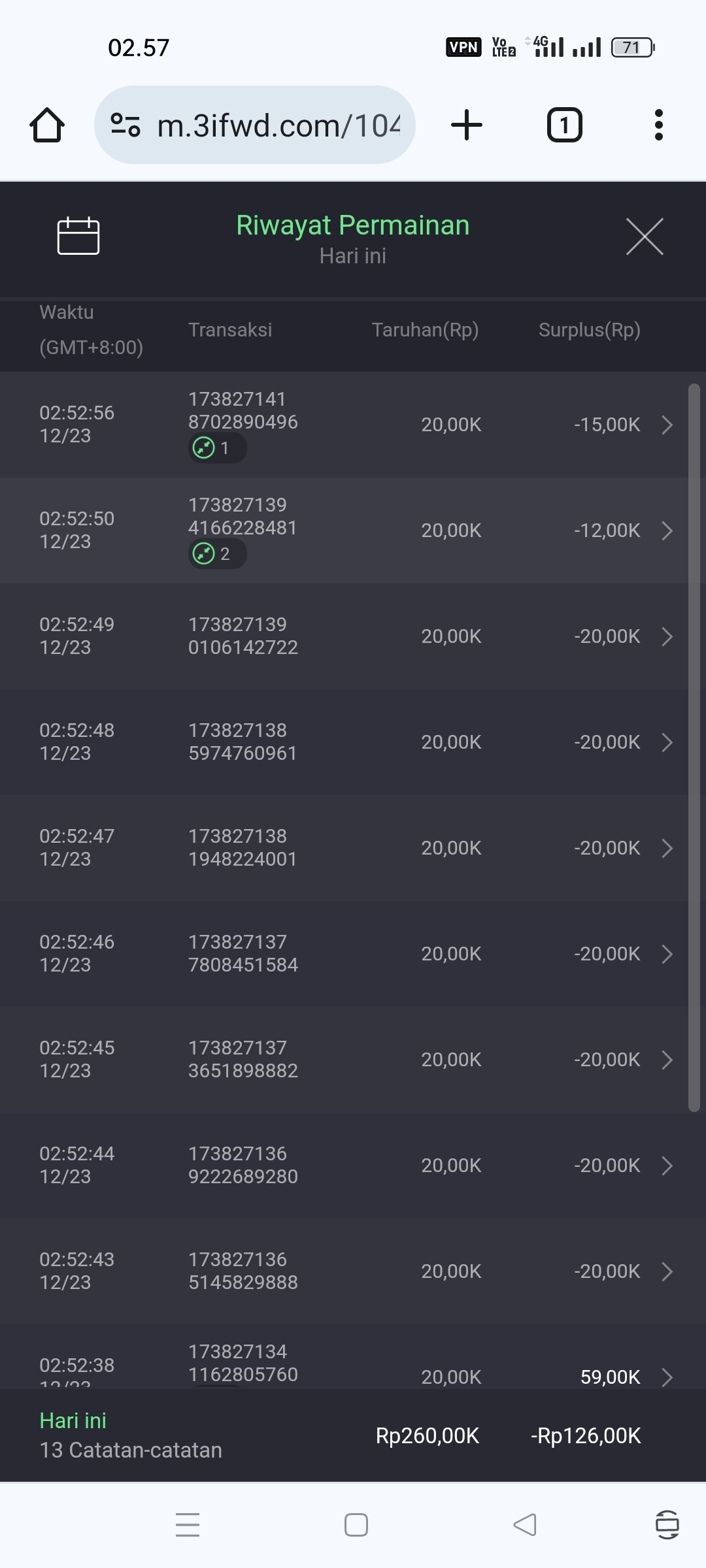
Task: Open the tab switcher showing 1 tab
Action: click(x=564, y=125)
